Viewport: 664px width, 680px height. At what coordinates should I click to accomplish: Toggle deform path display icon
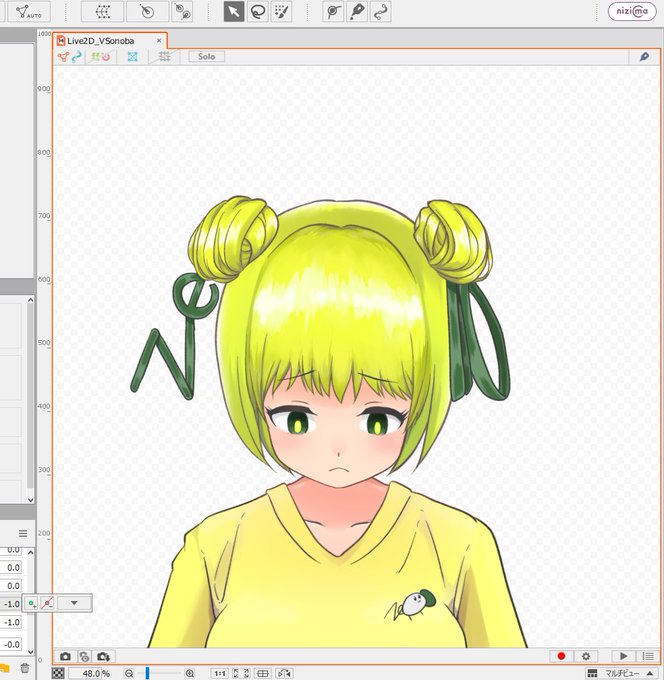(77, 57)
